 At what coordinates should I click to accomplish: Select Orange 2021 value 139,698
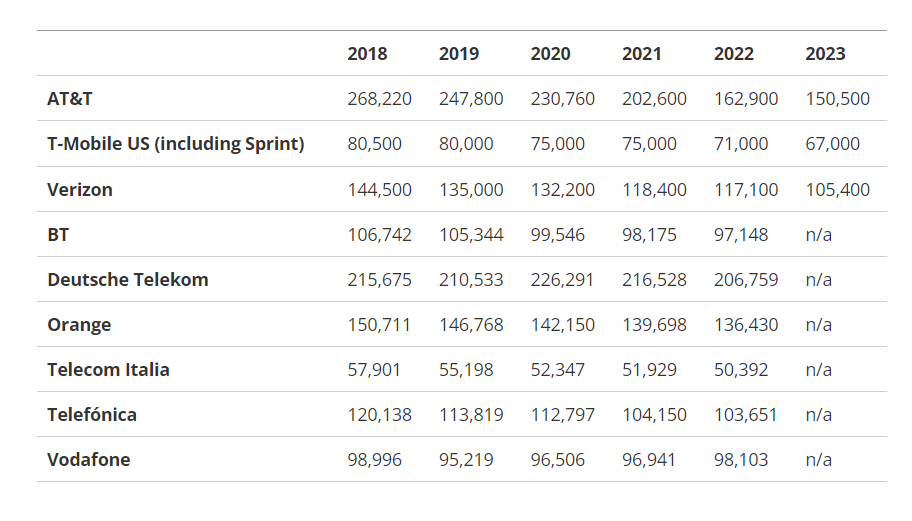point(654,324)
